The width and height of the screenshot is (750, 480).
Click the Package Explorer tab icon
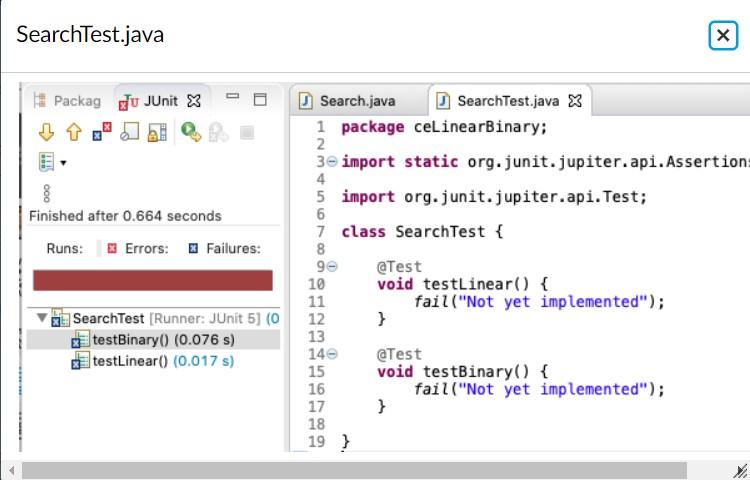pyautogui.click(x=40, y=100)
